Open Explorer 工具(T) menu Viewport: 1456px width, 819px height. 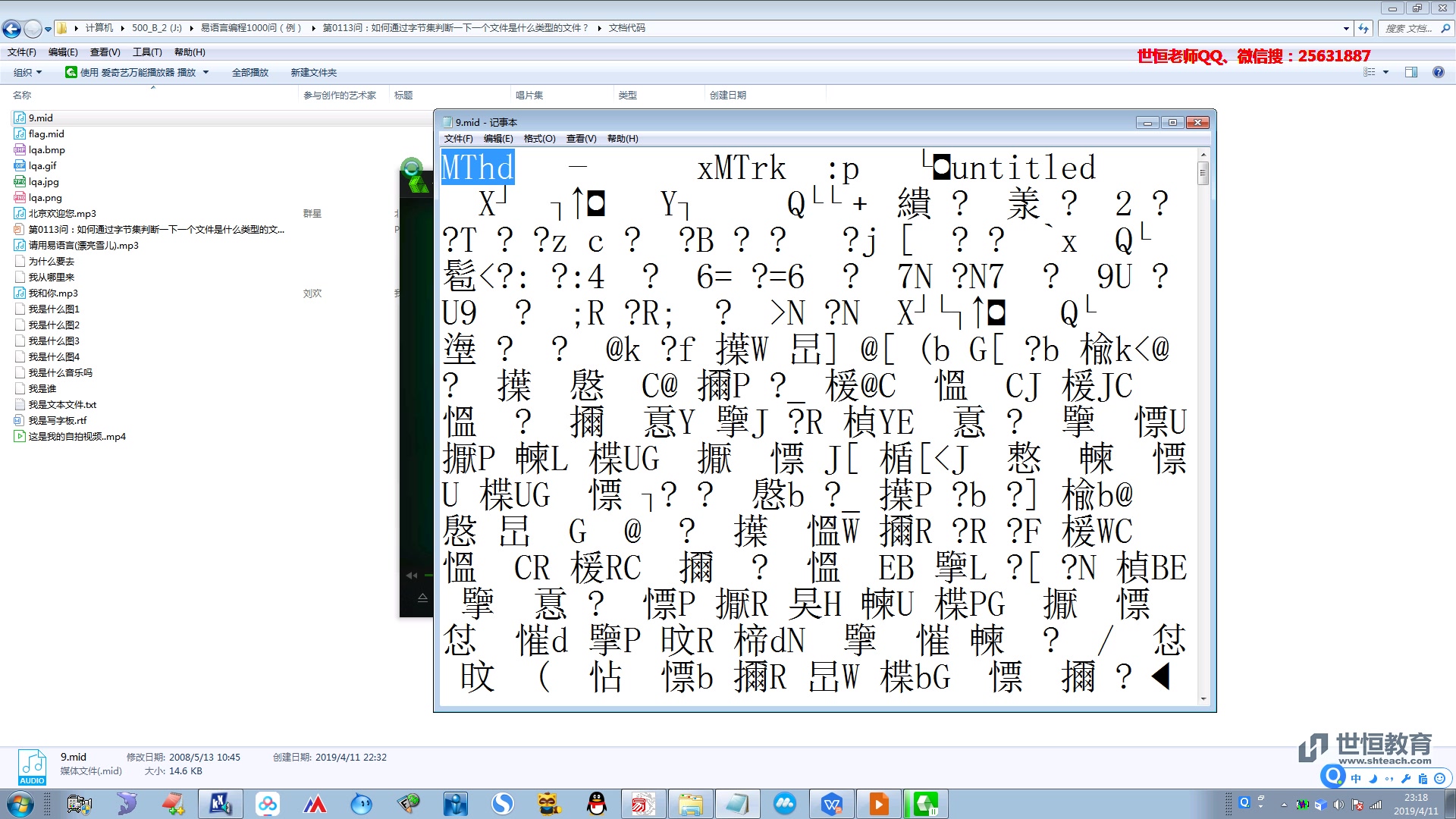(x=147, y=52)
